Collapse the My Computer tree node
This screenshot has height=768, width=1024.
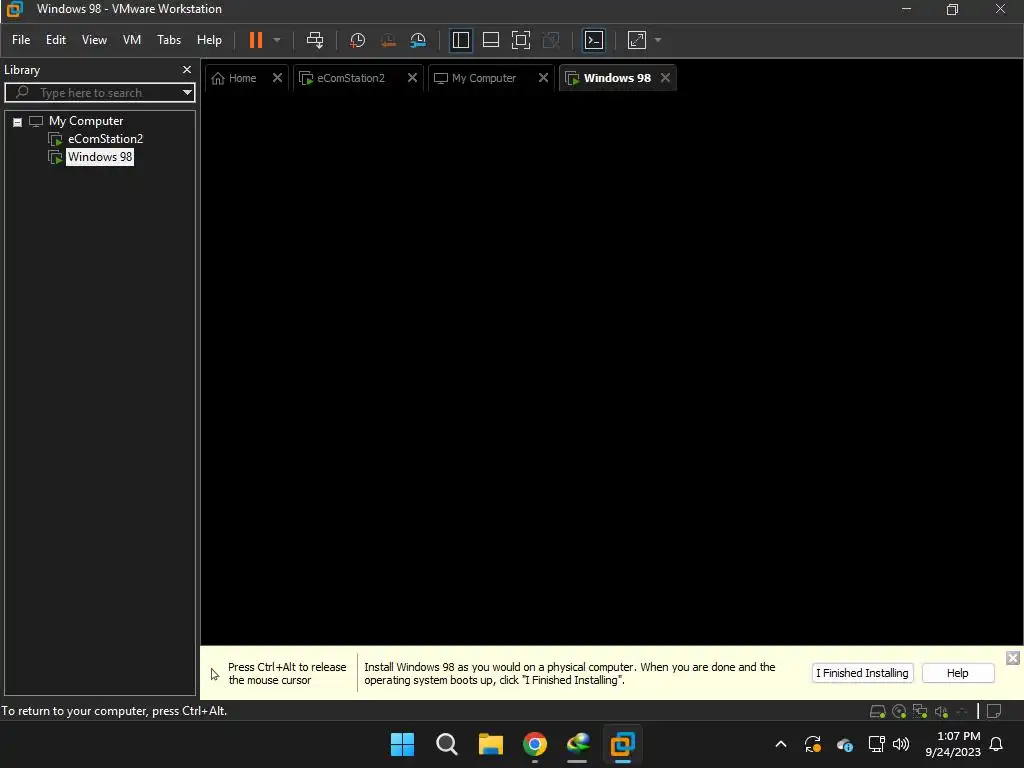[x=18, y=122]
